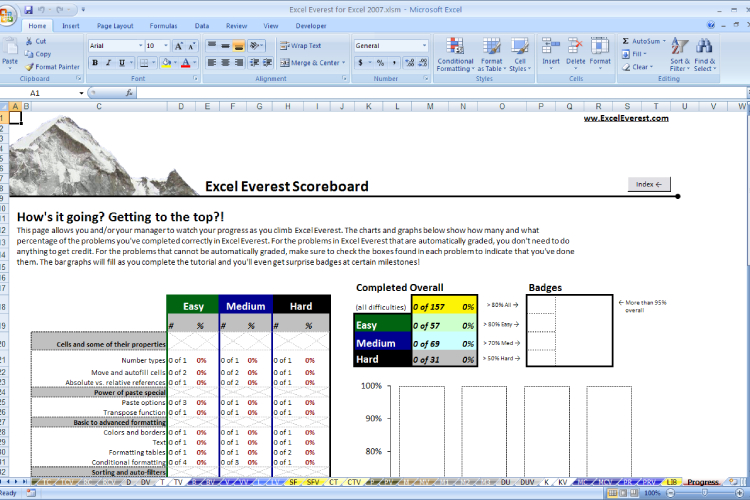The image size is (750, 500).
Task: Switch to Page Layout tab
Action: click(x=115, y=26)
